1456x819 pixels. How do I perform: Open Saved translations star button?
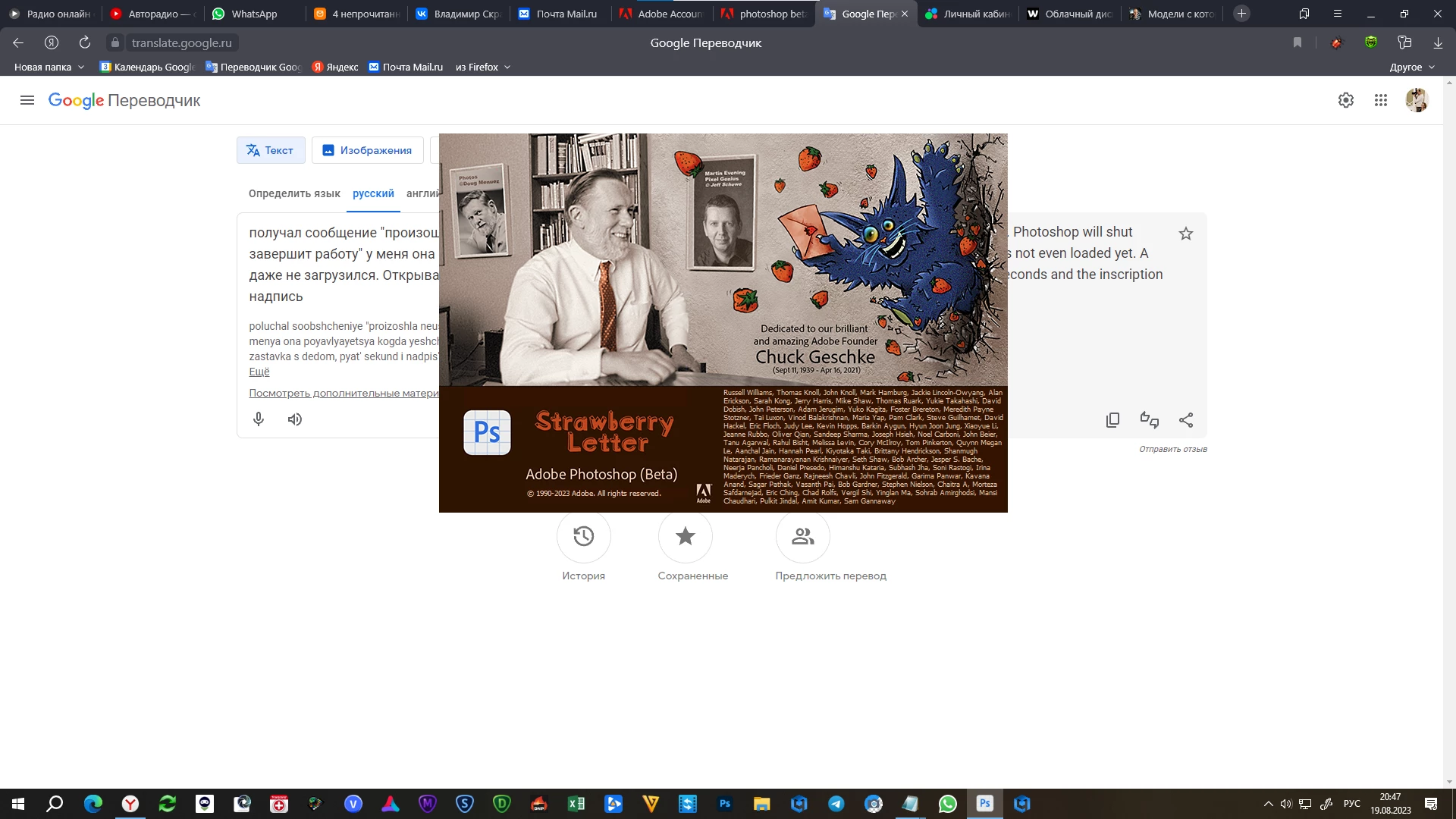pyautogui.click(x=685, y=536)
